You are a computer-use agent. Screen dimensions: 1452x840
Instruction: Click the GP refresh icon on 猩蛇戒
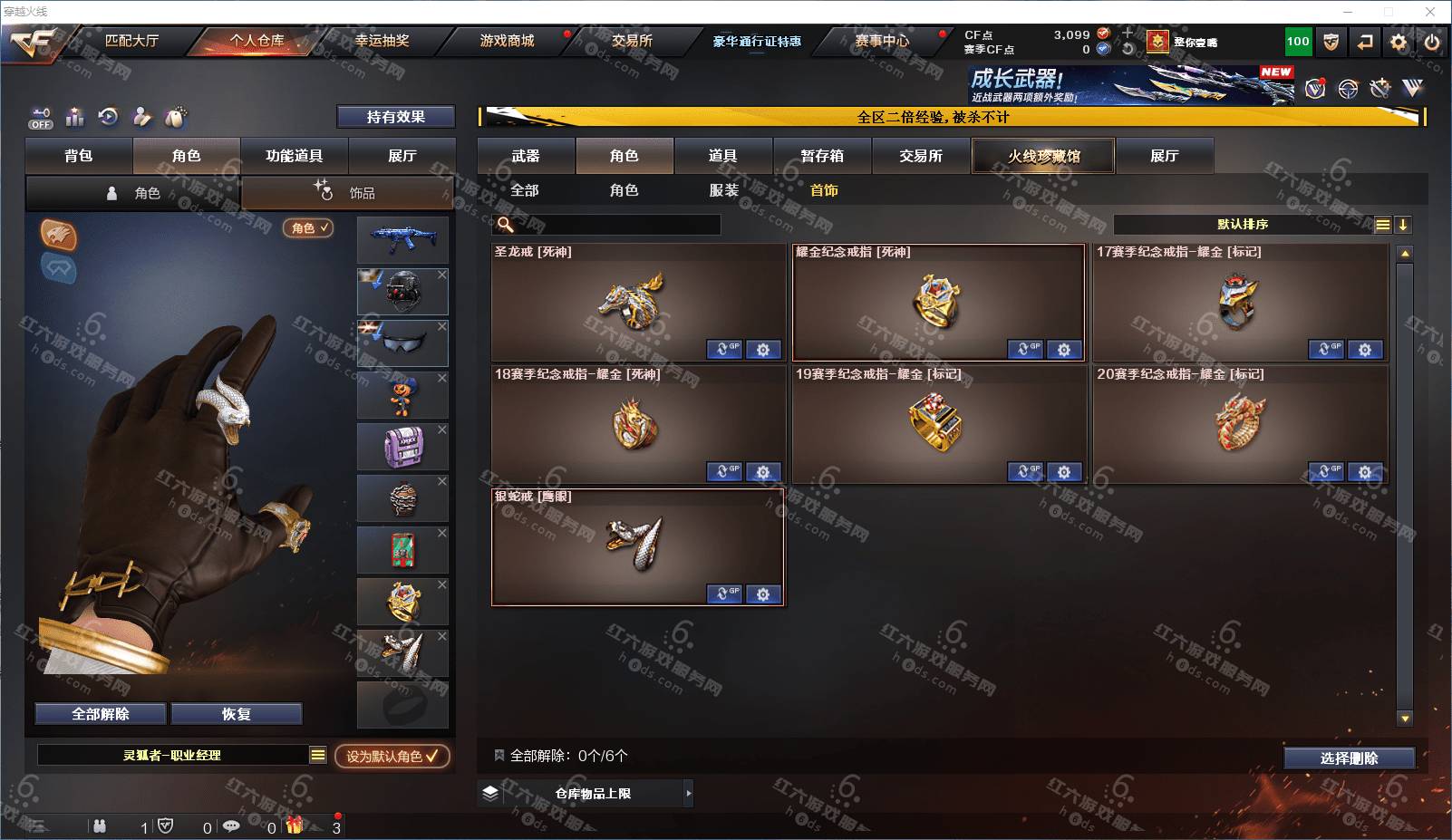pyautogui.click(x=724, y=594)
